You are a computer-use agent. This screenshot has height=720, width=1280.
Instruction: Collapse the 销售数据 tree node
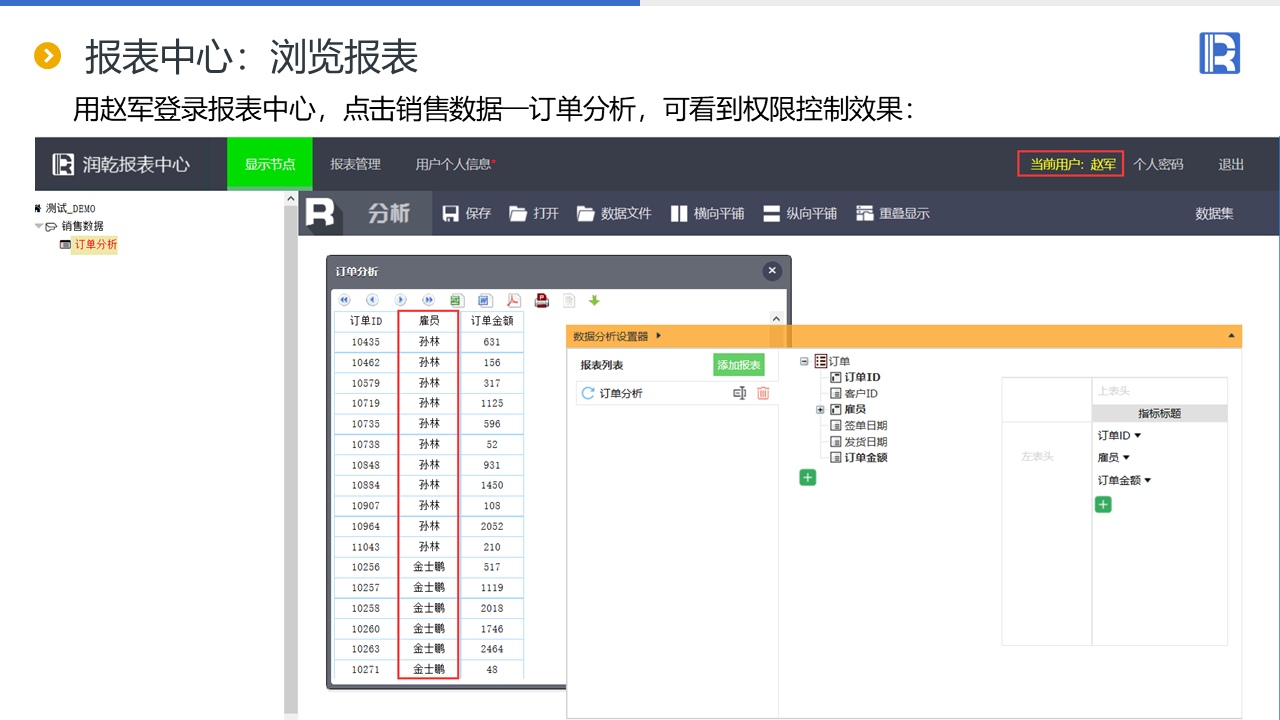[x=39, y=226]
